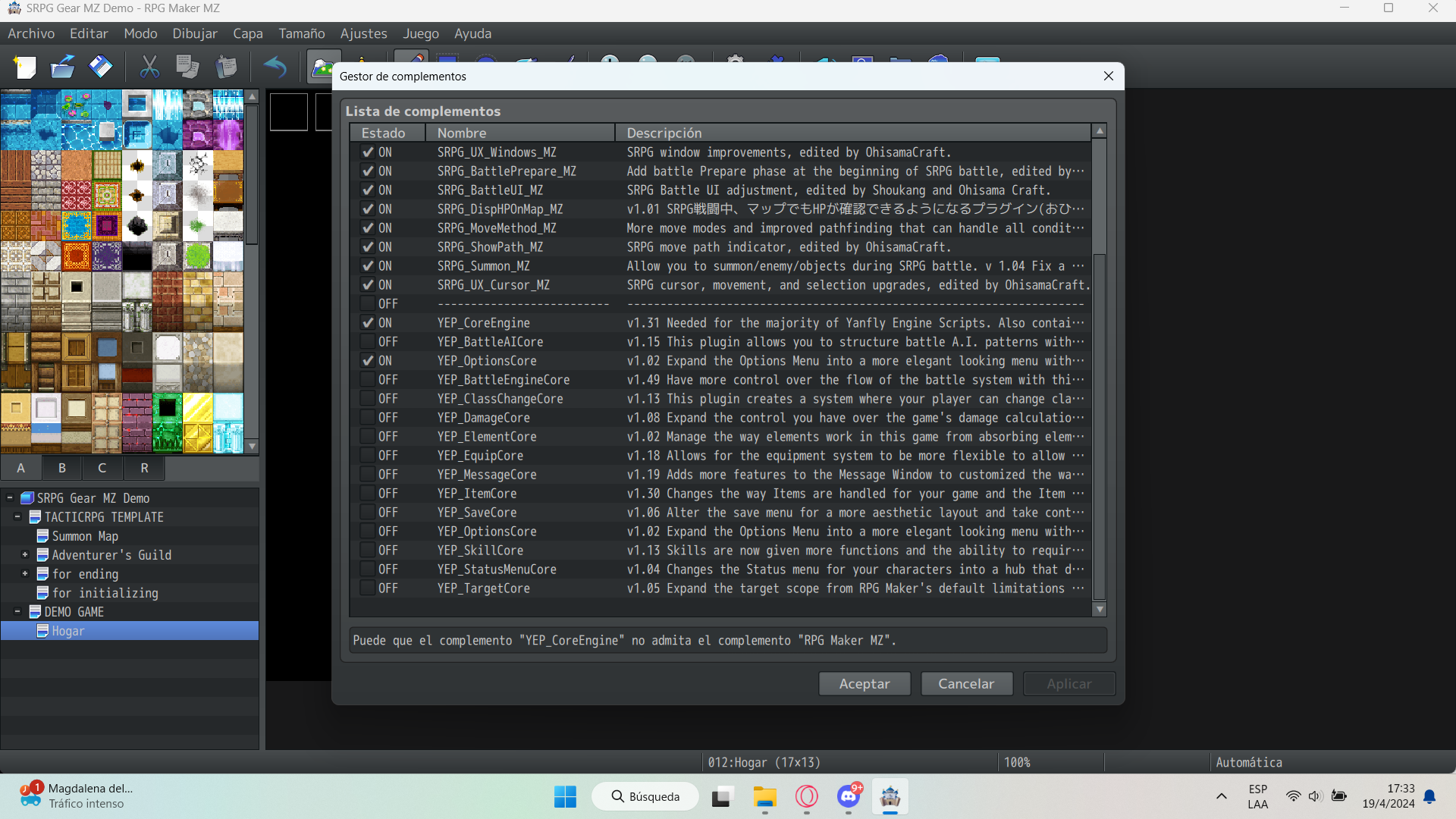The image size is (1456, 819).
Task: Enable the YEP_BattleEngineCore checkbox
Action: [368, 380]
